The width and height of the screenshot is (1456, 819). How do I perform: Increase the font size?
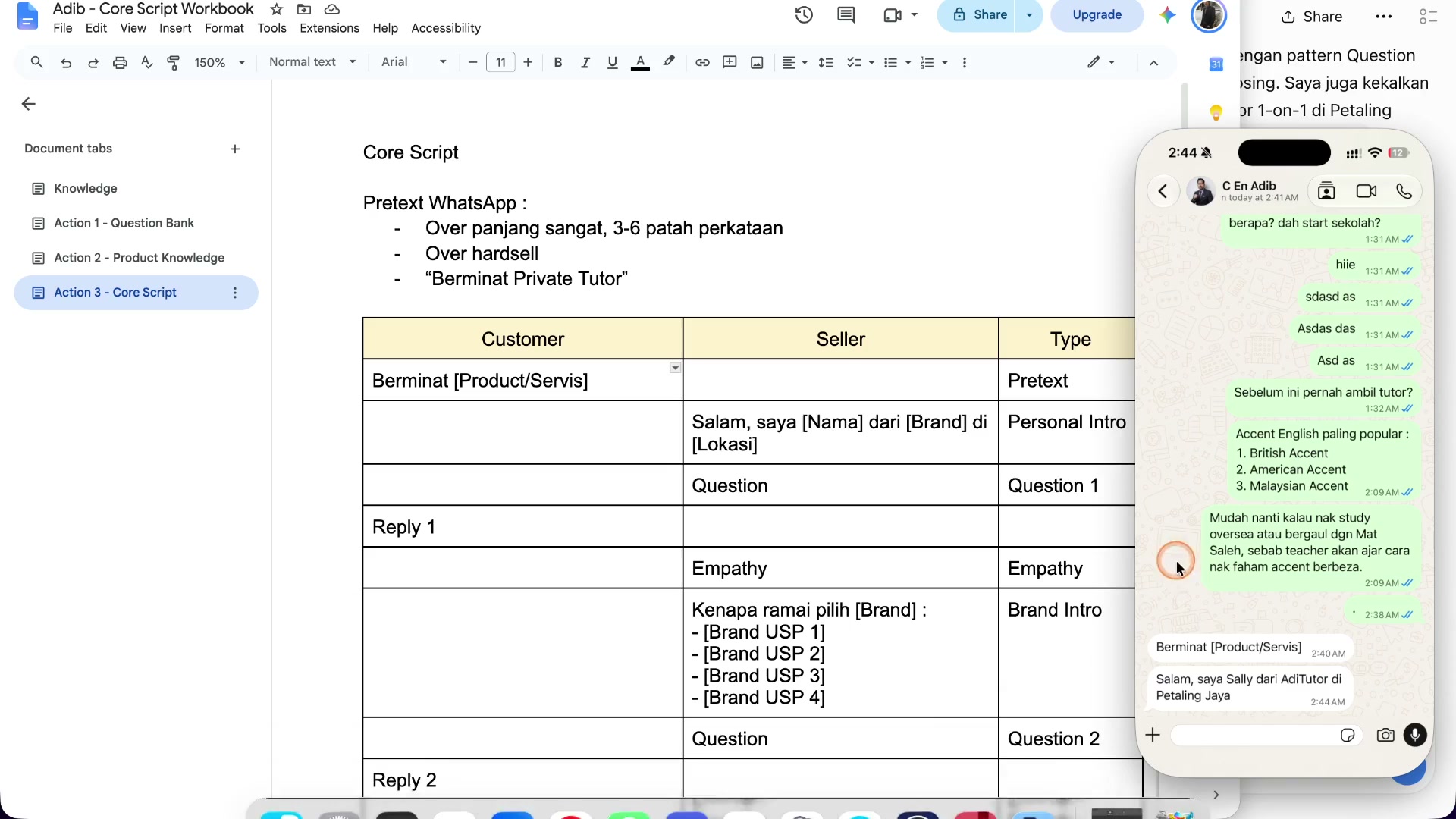click(528, 63)
